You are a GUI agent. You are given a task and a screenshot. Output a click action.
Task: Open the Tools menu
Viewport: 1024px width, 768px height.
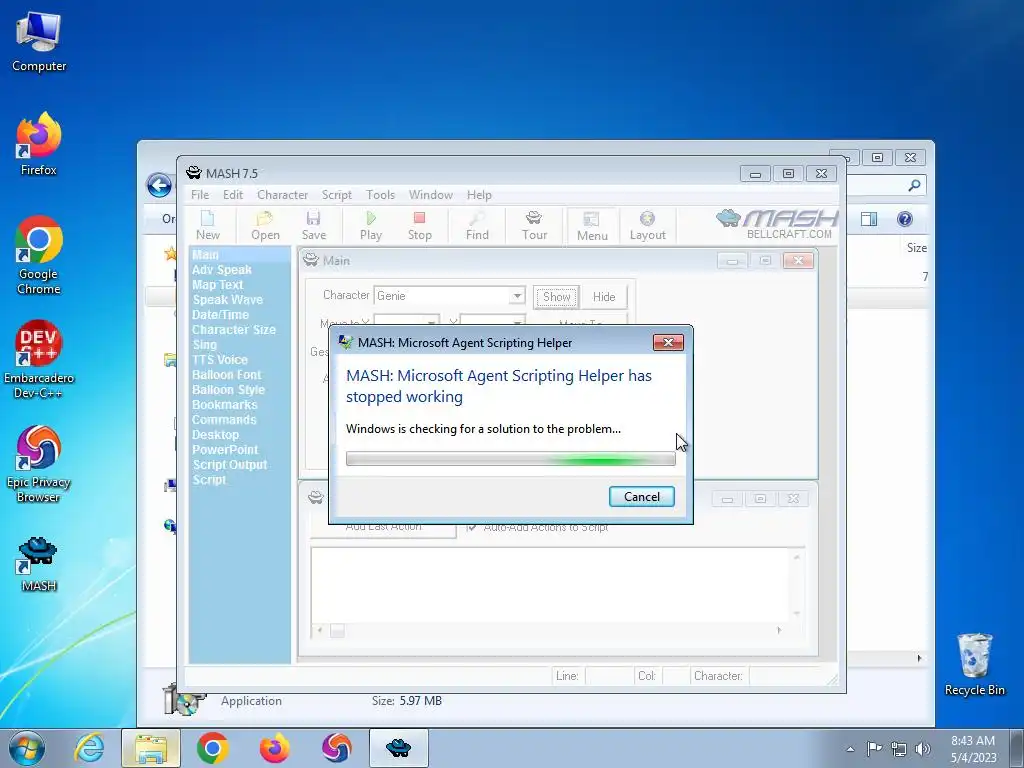point(380,195)
